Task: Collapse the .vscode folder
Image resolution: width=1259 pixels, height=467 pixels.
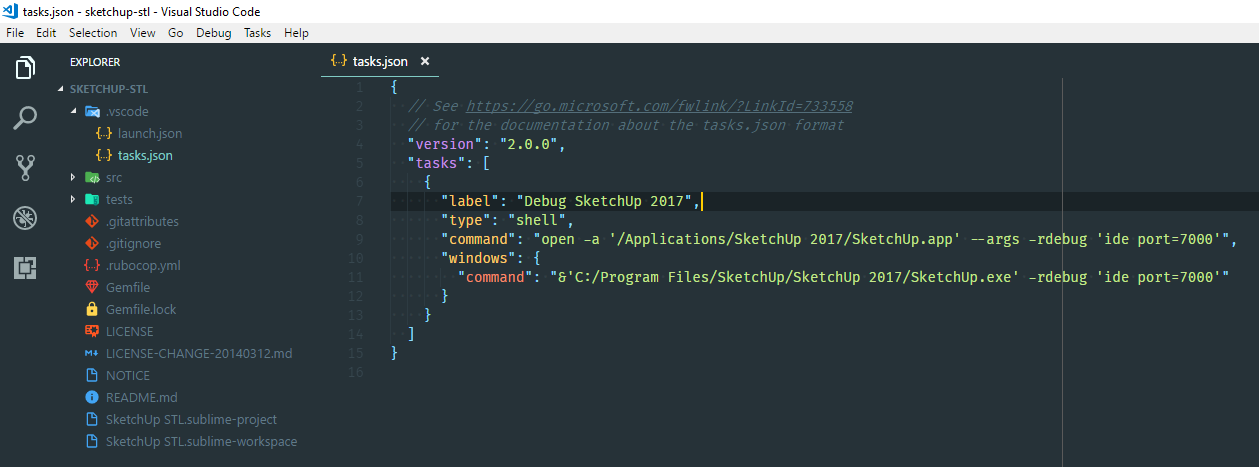Action: click(x=73, y=111)
